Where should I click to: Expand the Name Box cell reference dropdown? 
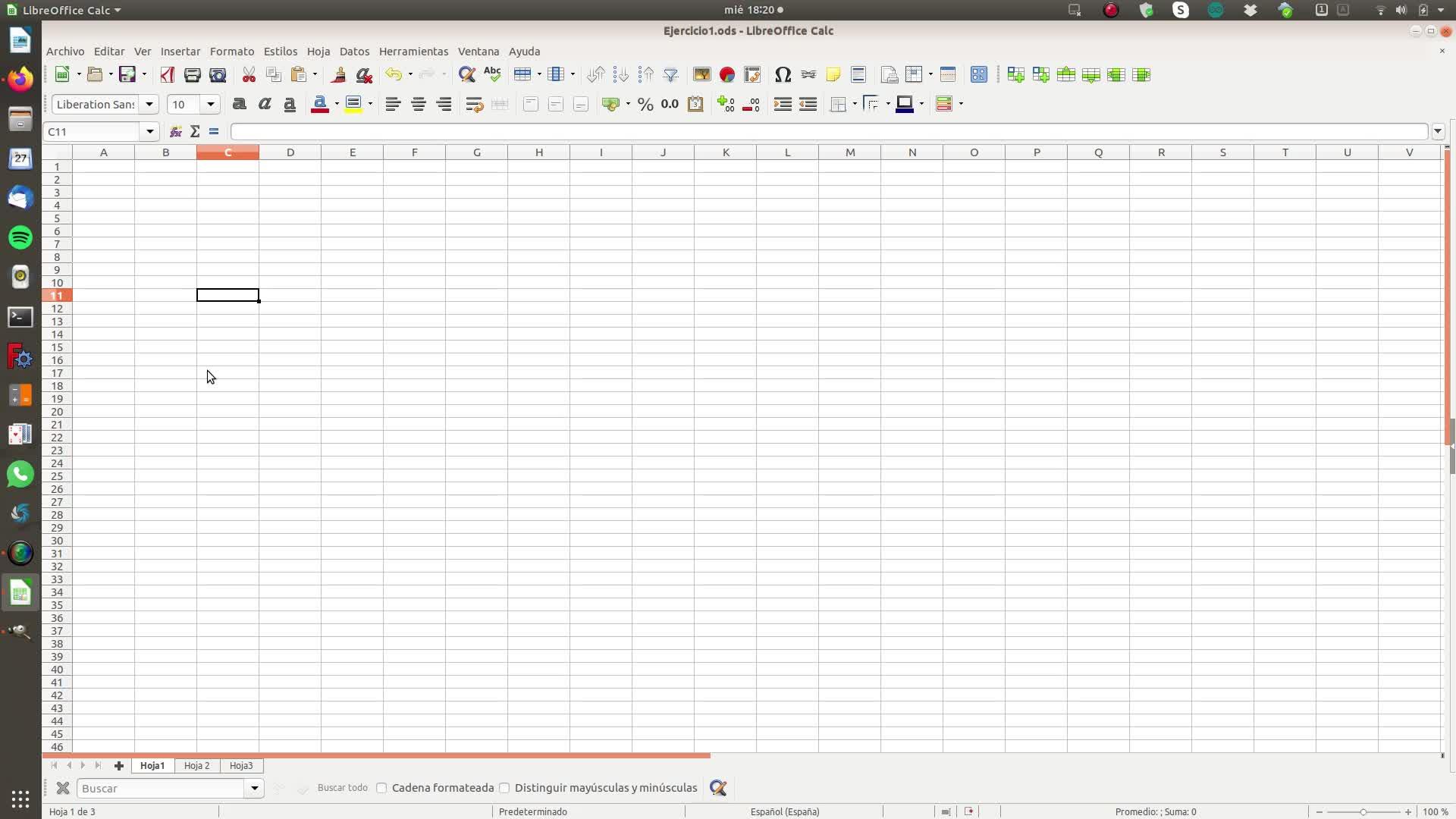pyautogui.click(x=150, y=131)
